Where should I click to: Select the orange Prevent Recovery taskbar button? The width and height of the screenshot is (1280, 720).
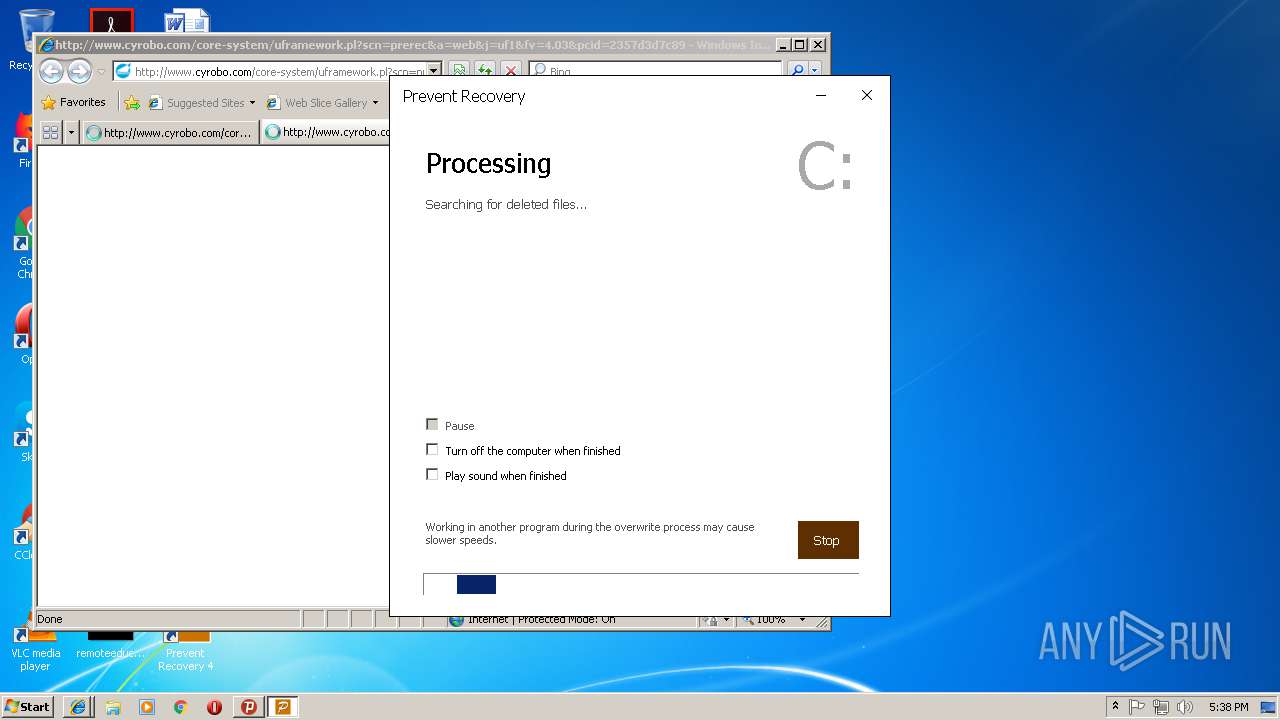coord(282,707)
